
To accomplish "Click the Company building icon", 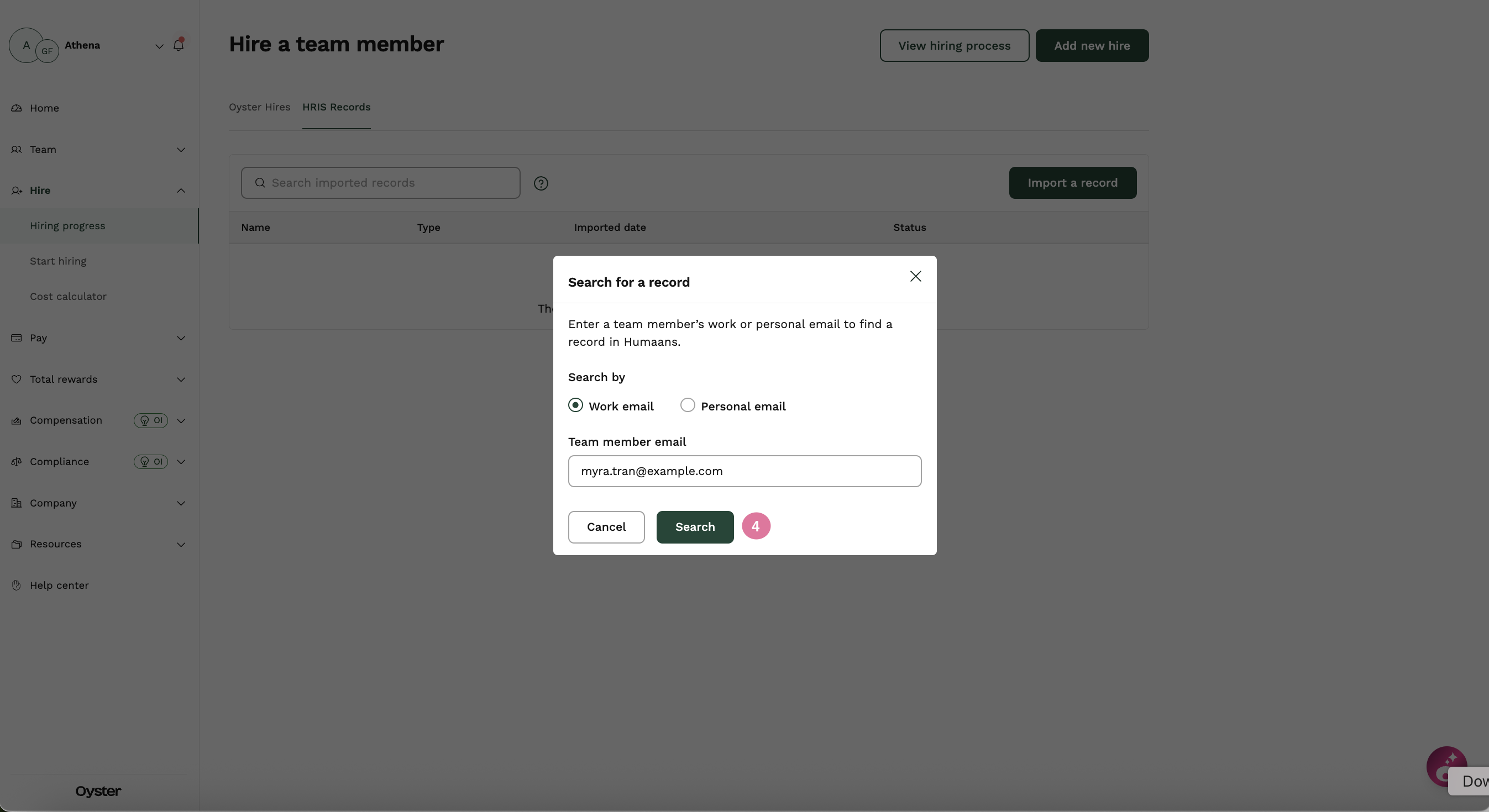I will (16, 503).
